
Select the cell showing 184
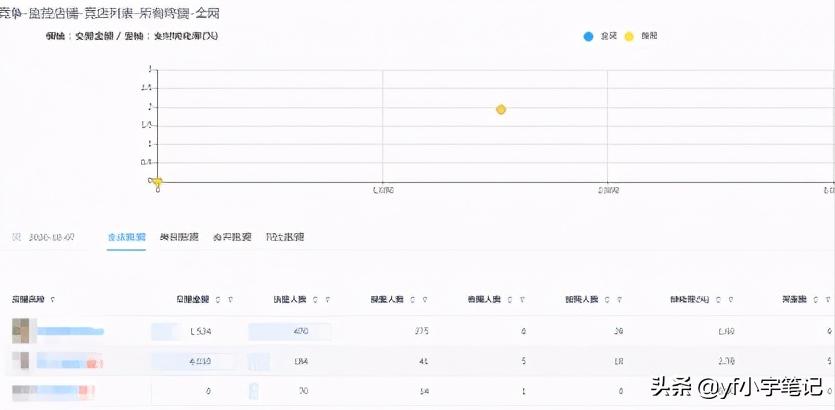click(x=301, y=362)
